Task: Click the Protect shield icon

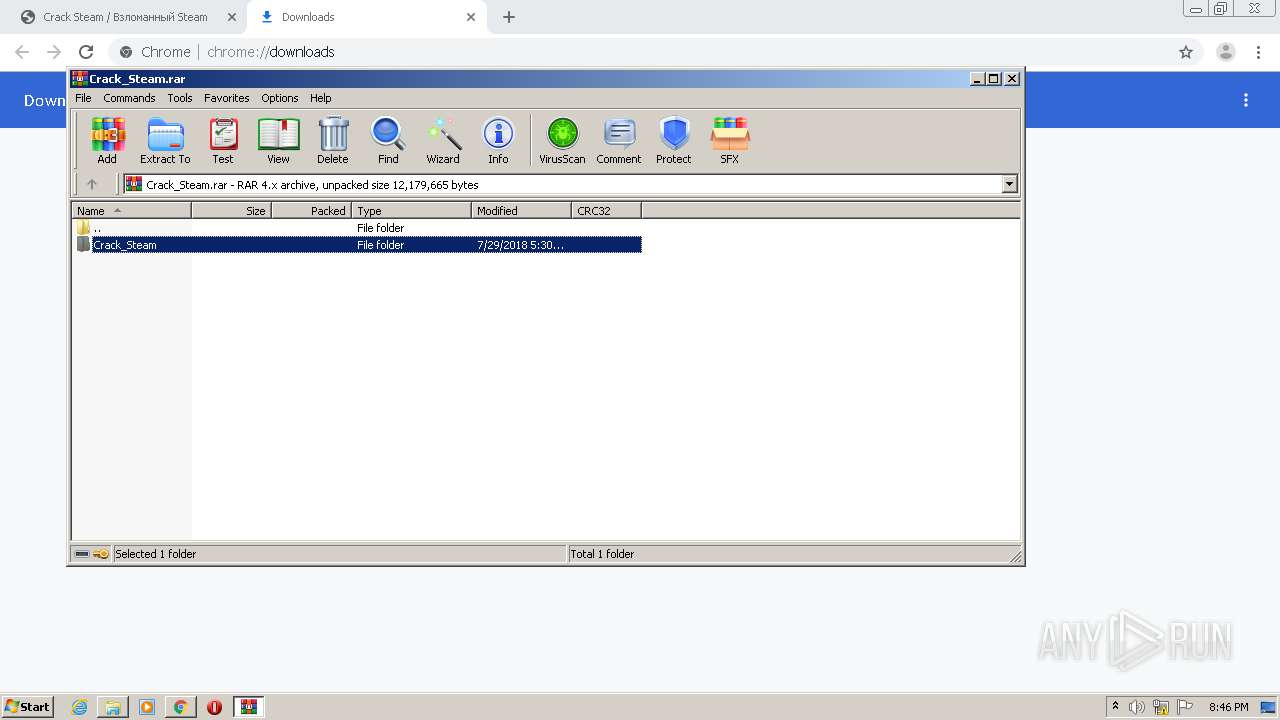Action: (674, 140)
